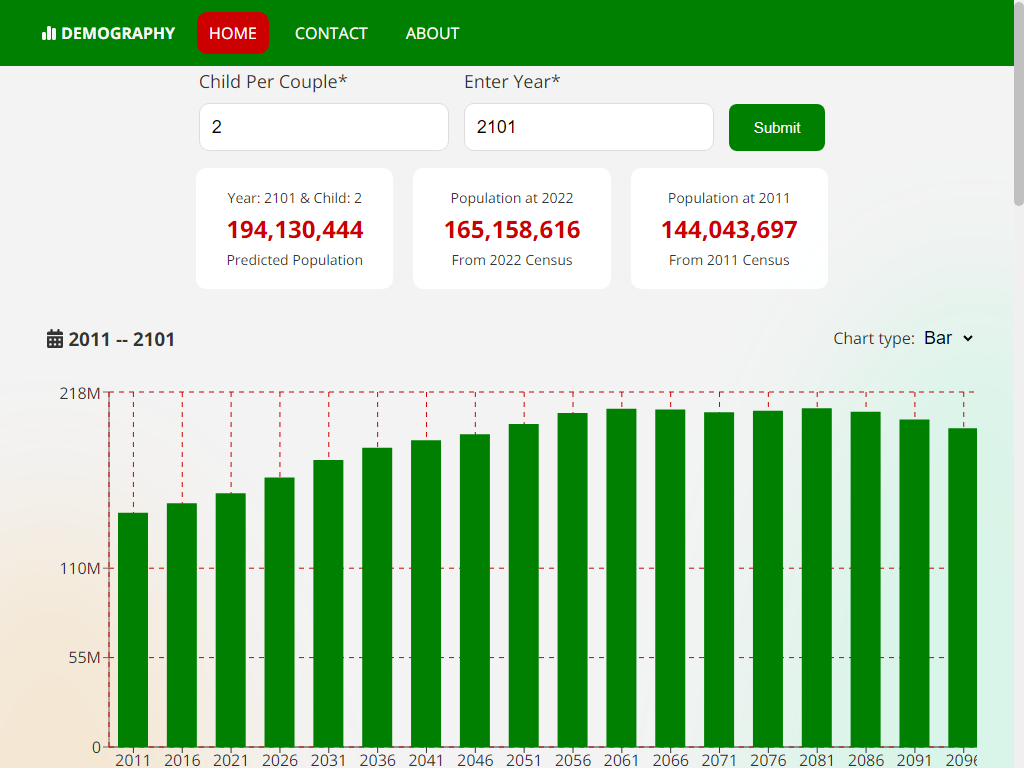Screen dimensions: 1024x768
Task: Click the 2066 bar in the chart
Action: click(670, 578)
